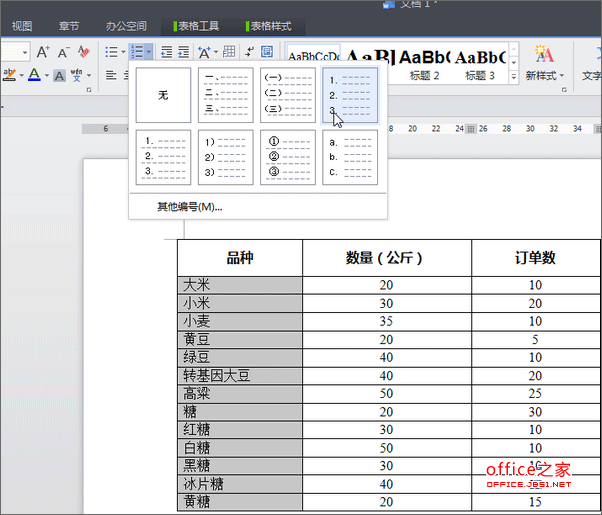
Task: Toggle the character shading A button
Action: point(60,76)
